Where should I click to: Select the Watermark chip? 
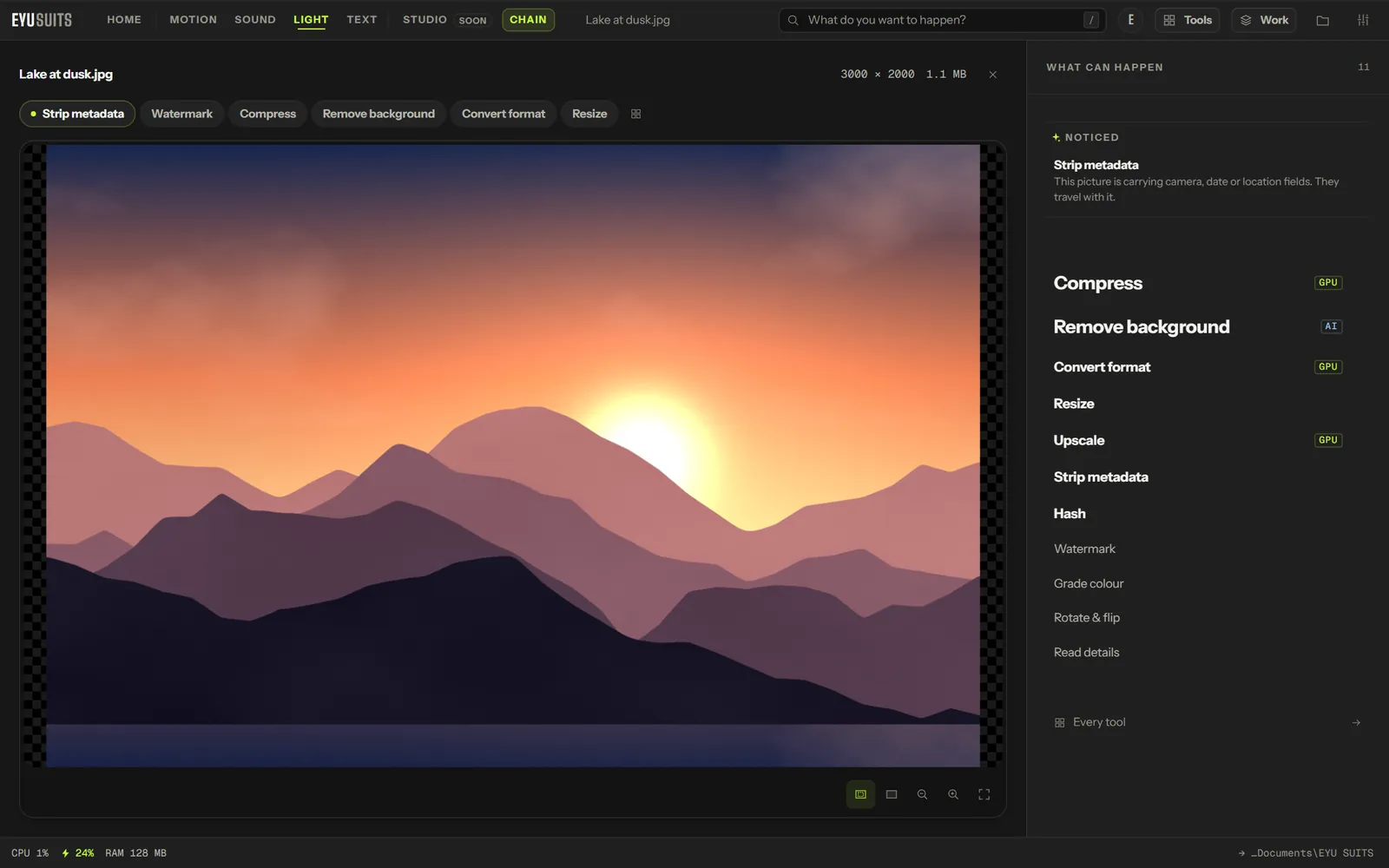coord(181,114)
